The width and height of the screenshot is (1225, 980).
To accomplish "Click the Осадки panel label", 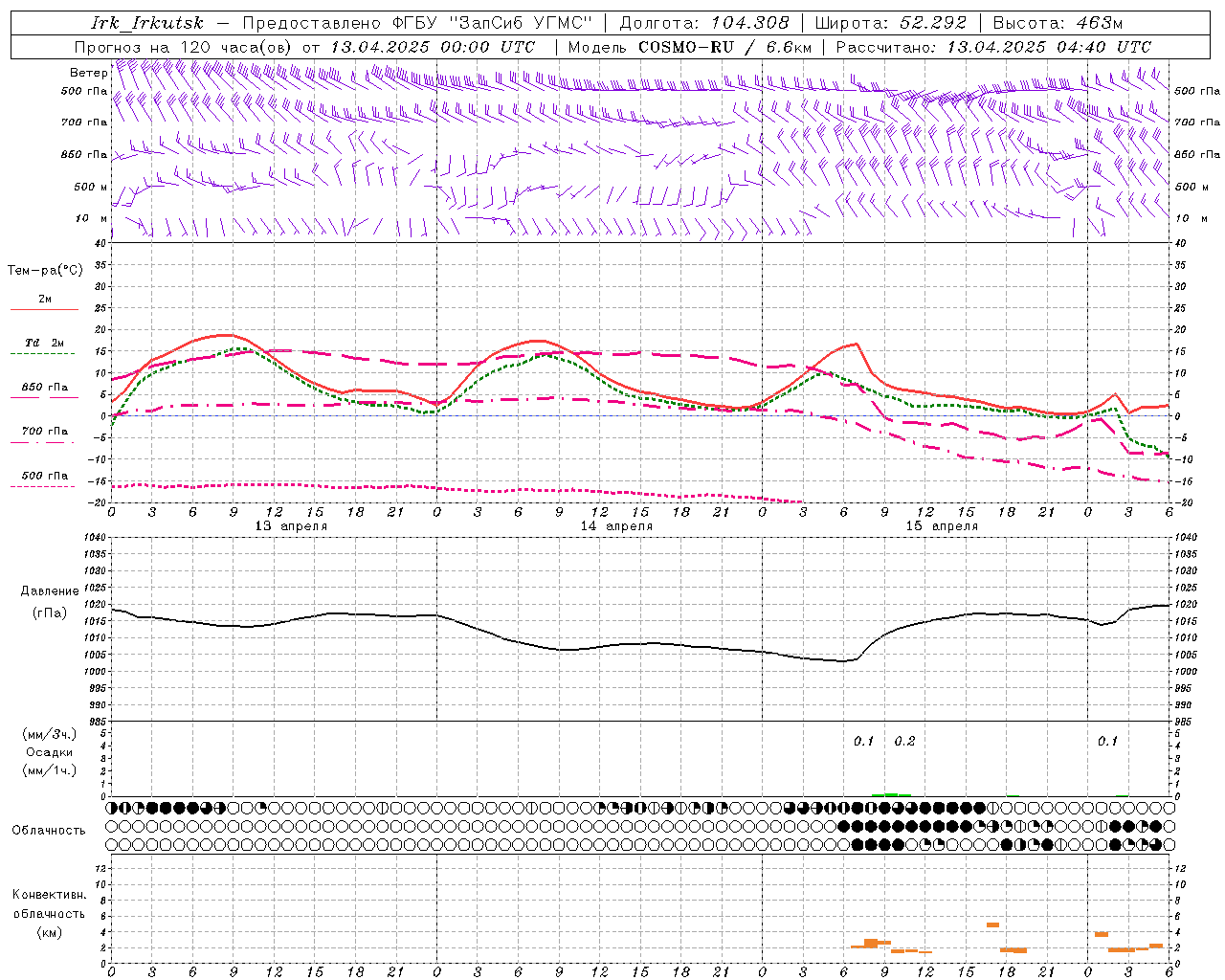I will pyautogui.click(x=50, y=752).
